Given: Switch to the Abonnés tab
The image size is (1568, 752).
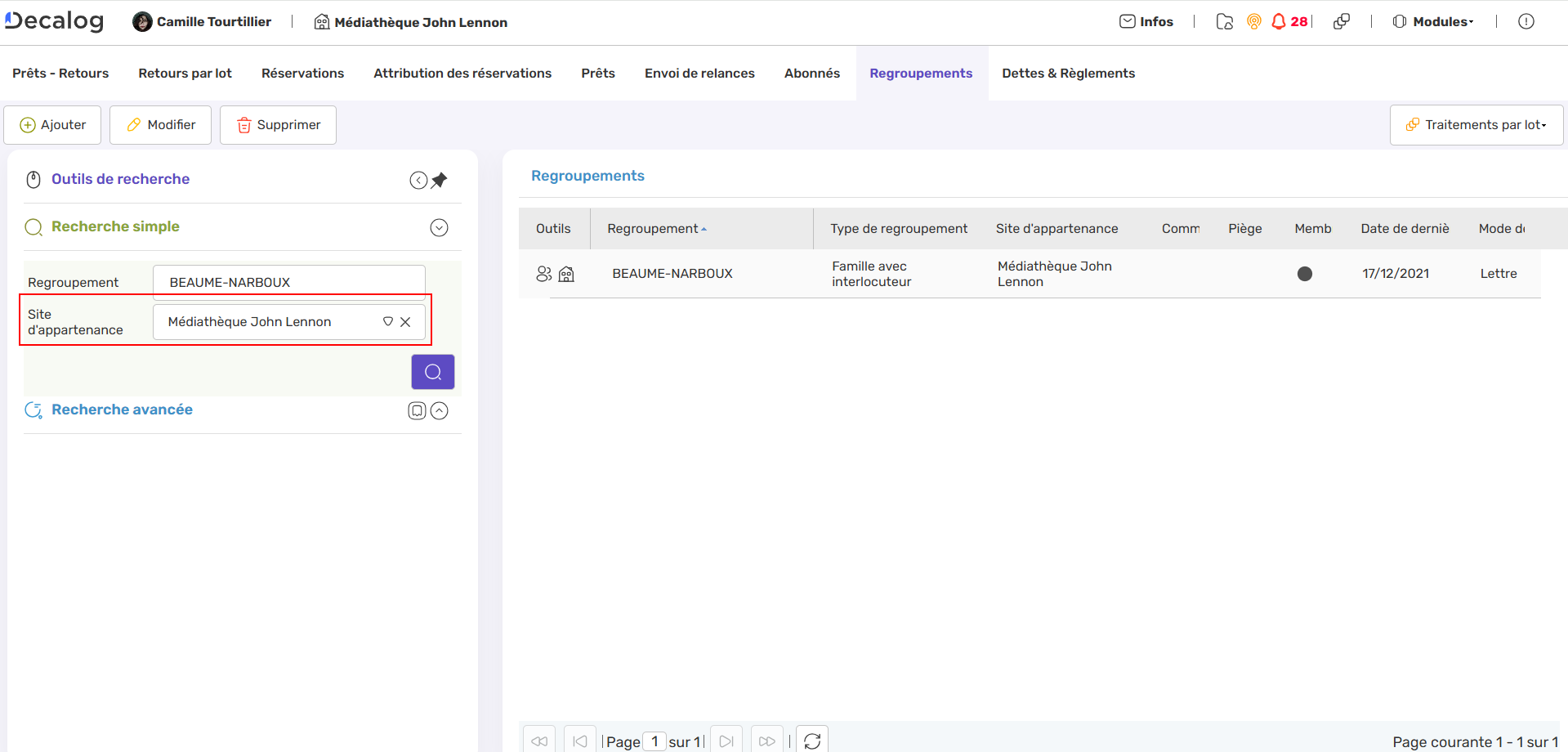Looking at the screenshot, I should [811, 74].
